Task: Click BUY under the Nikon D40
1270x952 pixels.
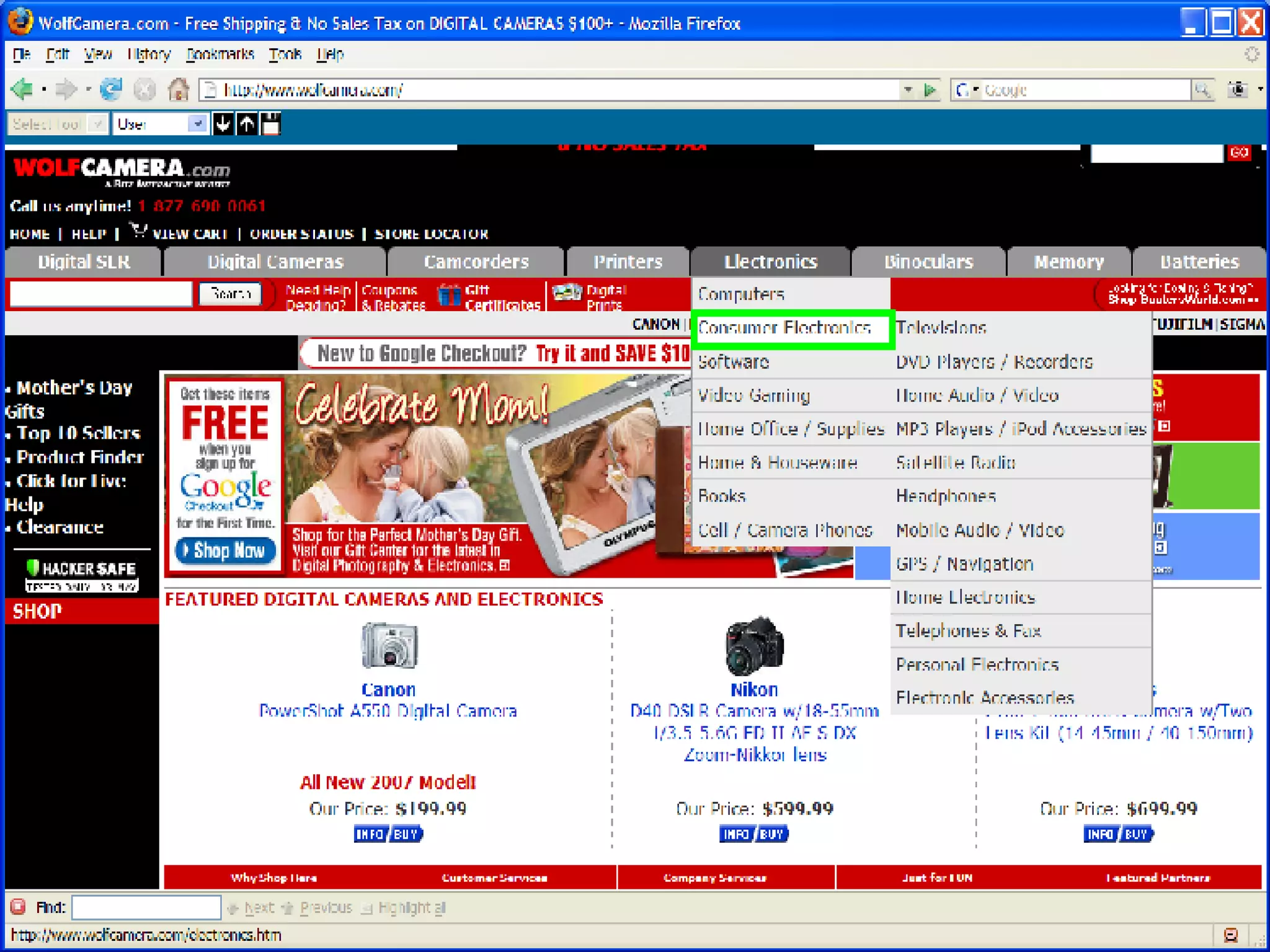Action: (x=772, y=834)
